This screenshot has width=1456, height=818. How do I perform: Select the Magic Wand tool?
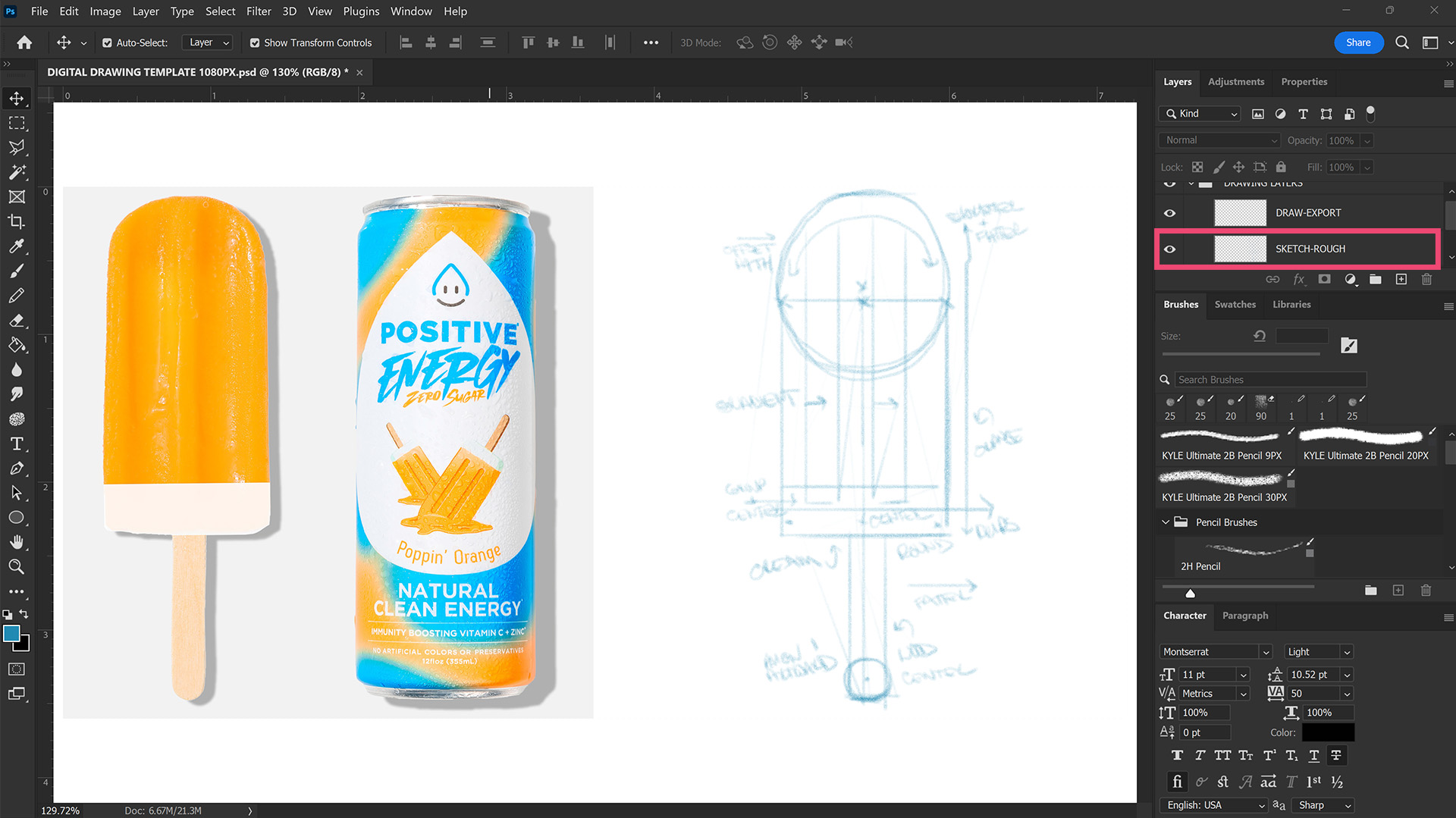click(x=17, y=172)
